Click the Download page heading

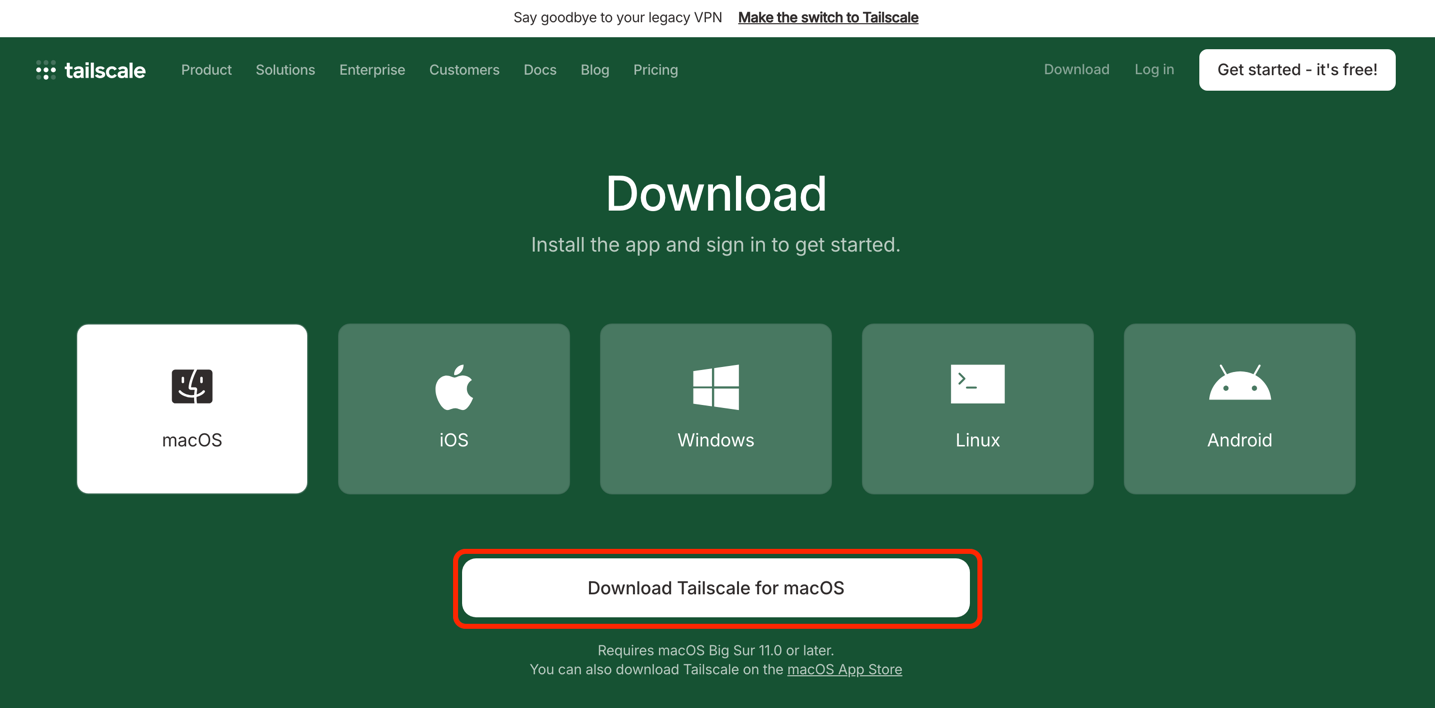pyautogui.click(x=716, y=193)
